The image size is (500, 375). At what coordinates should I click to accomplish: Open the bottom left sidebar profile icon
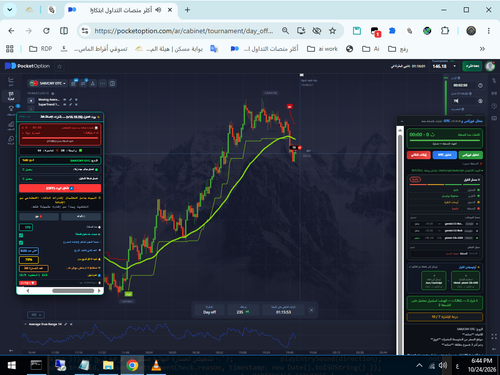click(11, 140)
